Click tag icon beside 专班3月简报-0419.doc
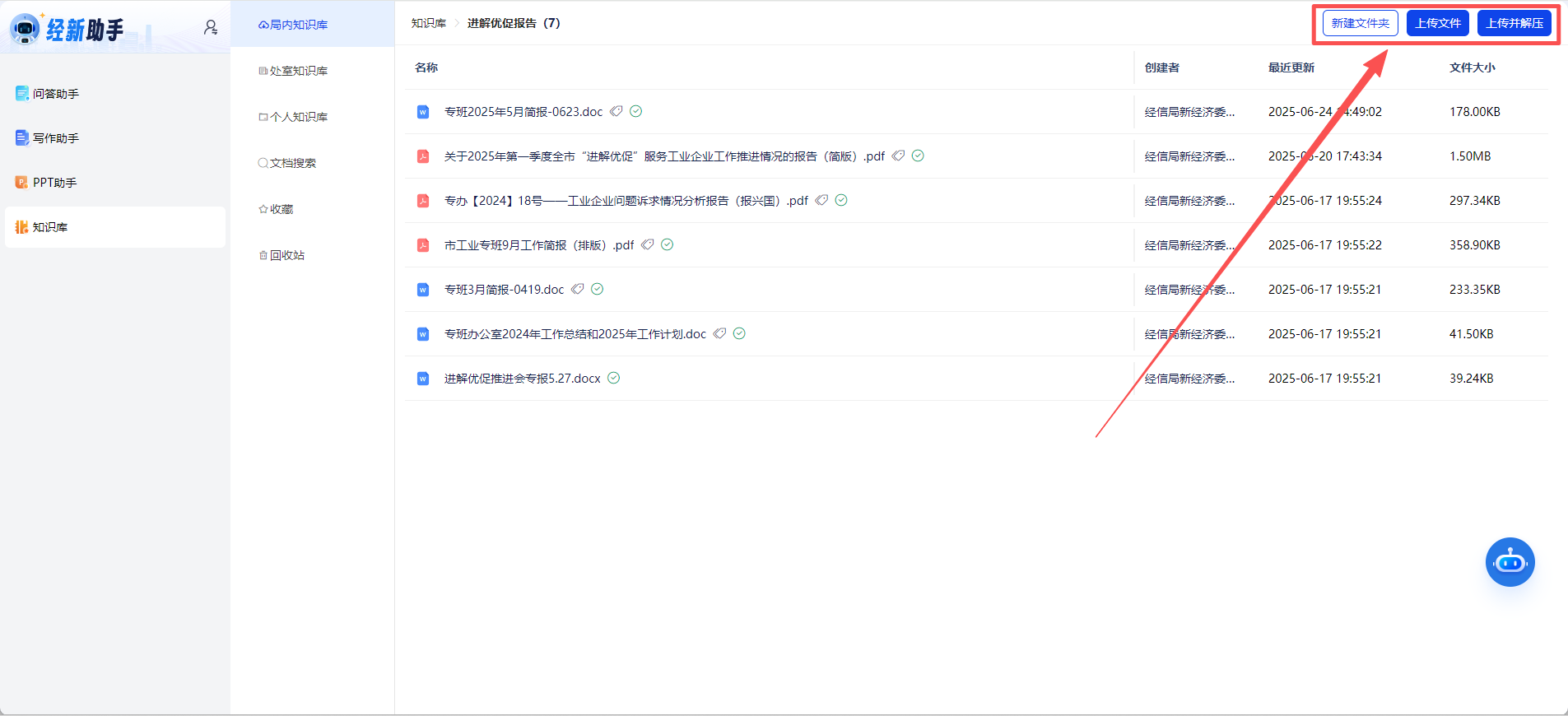The image size is (1568, 716). pos(578,289)
